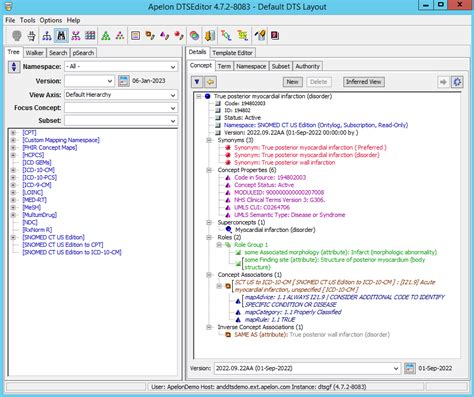The width and height of the screenshot is (474, 397).
Task: Click the orange down-arrow import toolbar icon
Action: [x=210, y=35]
